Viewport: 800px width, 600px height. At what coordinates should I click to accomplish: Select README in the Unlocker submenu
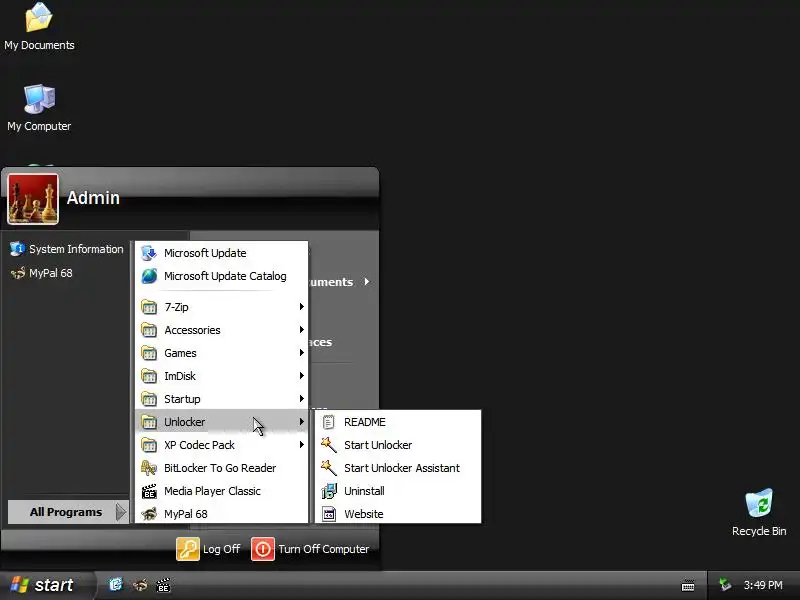tap(398, 422)
